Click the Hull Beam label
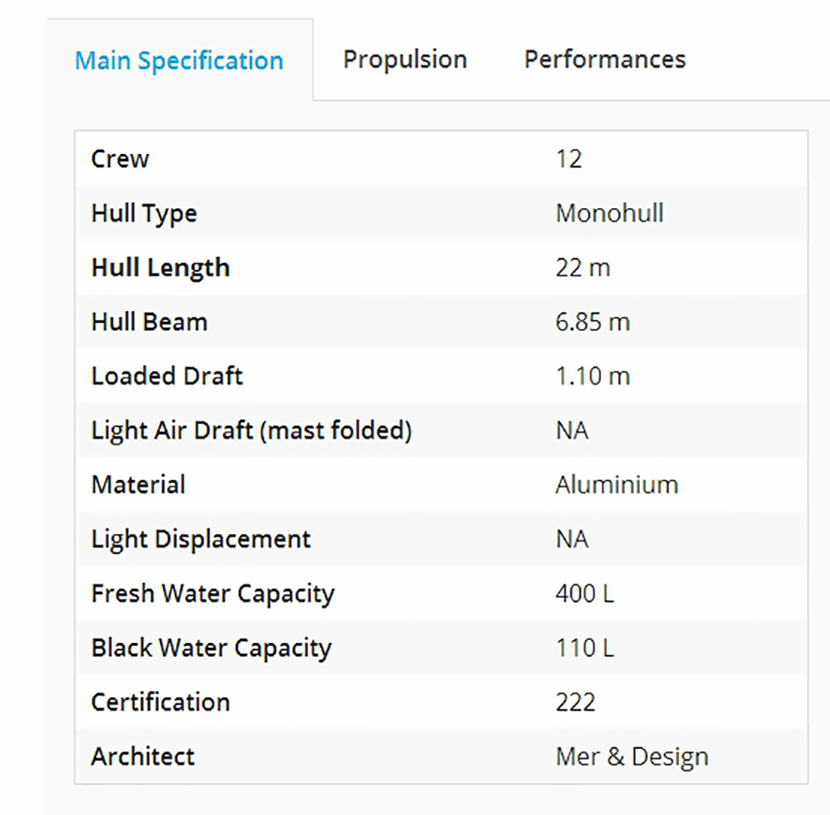Viewport: 830px width, 815px height. coord(149,322)
